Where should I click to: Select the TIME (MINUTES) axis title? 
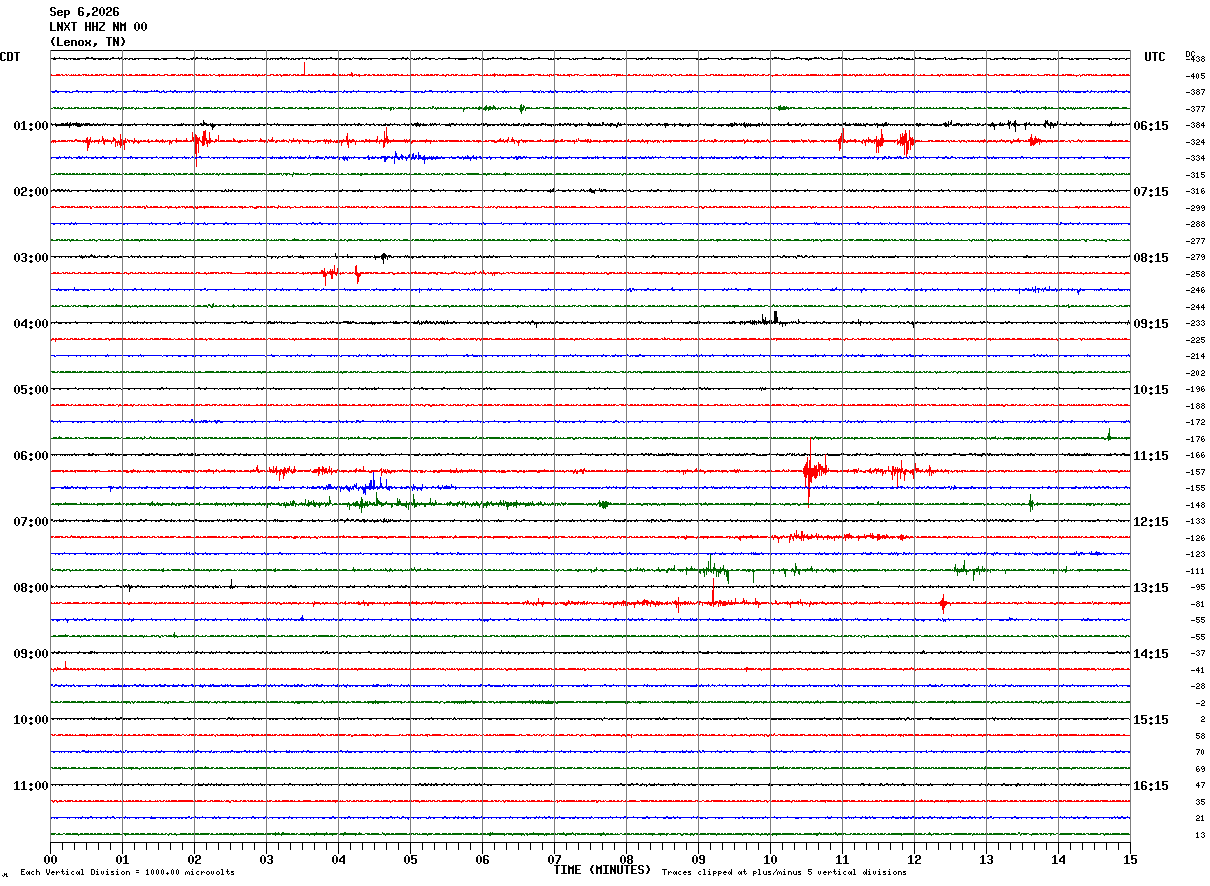[602, 870]
